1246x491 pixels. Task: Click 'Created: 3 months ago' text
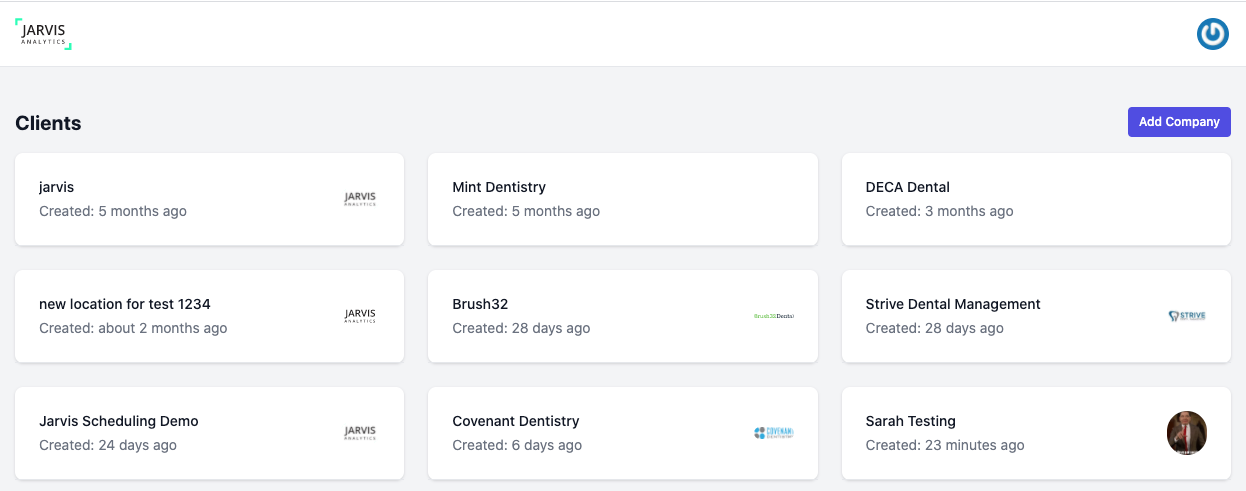coord(940,211)
